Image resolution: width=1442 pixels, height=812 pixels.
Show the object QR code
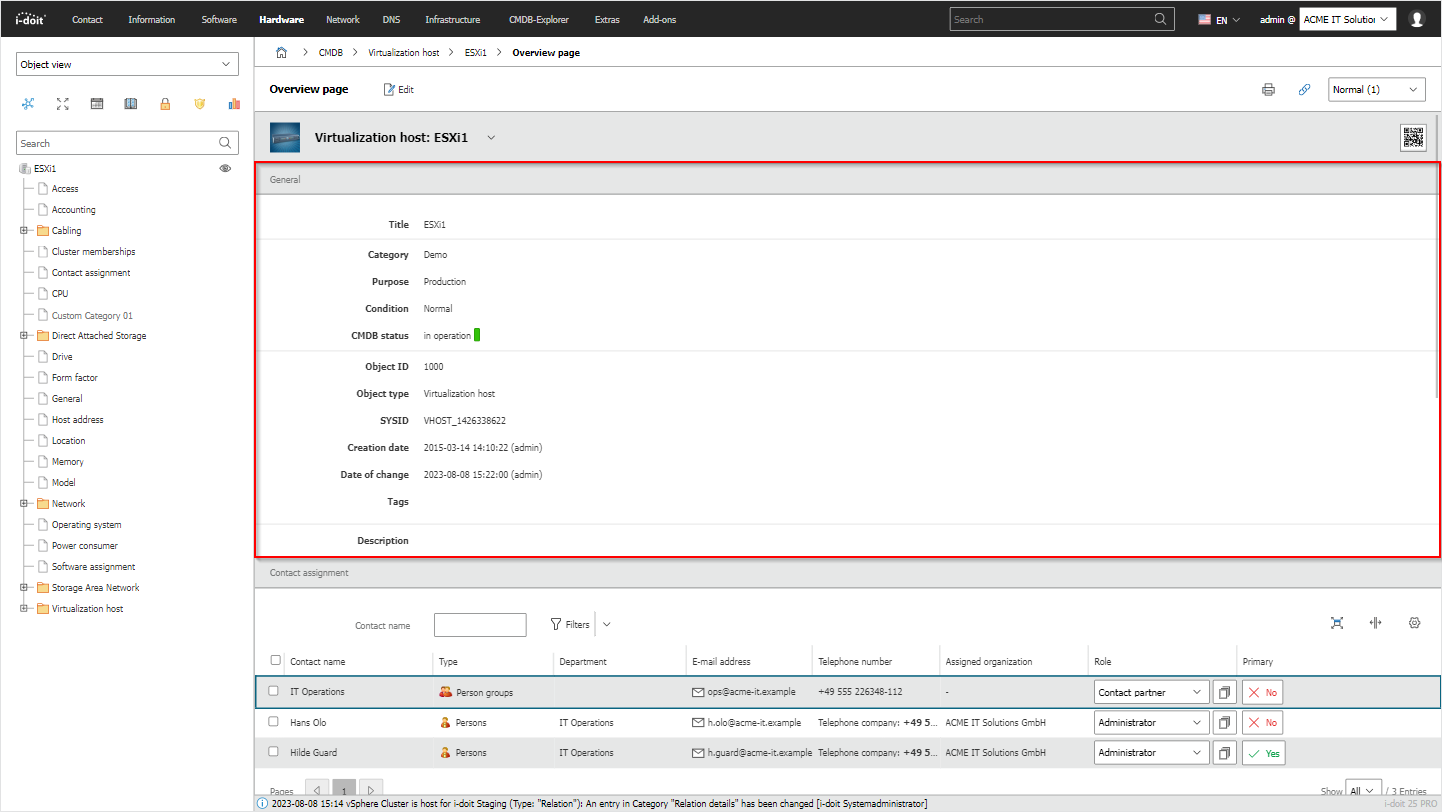click(x=1413, y=138)
